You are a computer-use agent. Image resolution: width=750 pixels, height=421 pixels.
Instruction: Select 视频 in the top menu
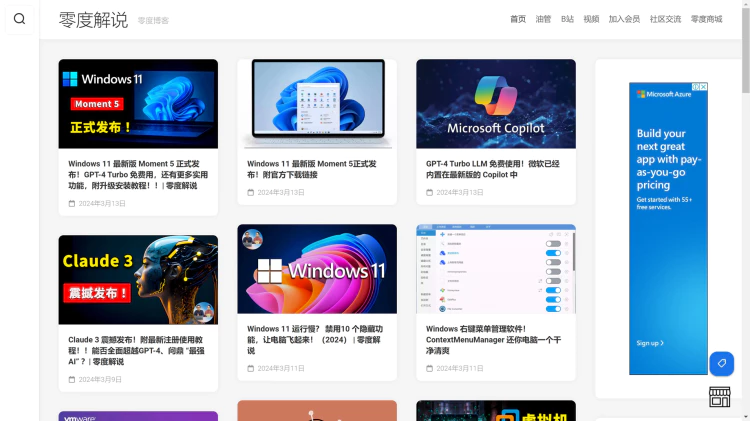591,19
